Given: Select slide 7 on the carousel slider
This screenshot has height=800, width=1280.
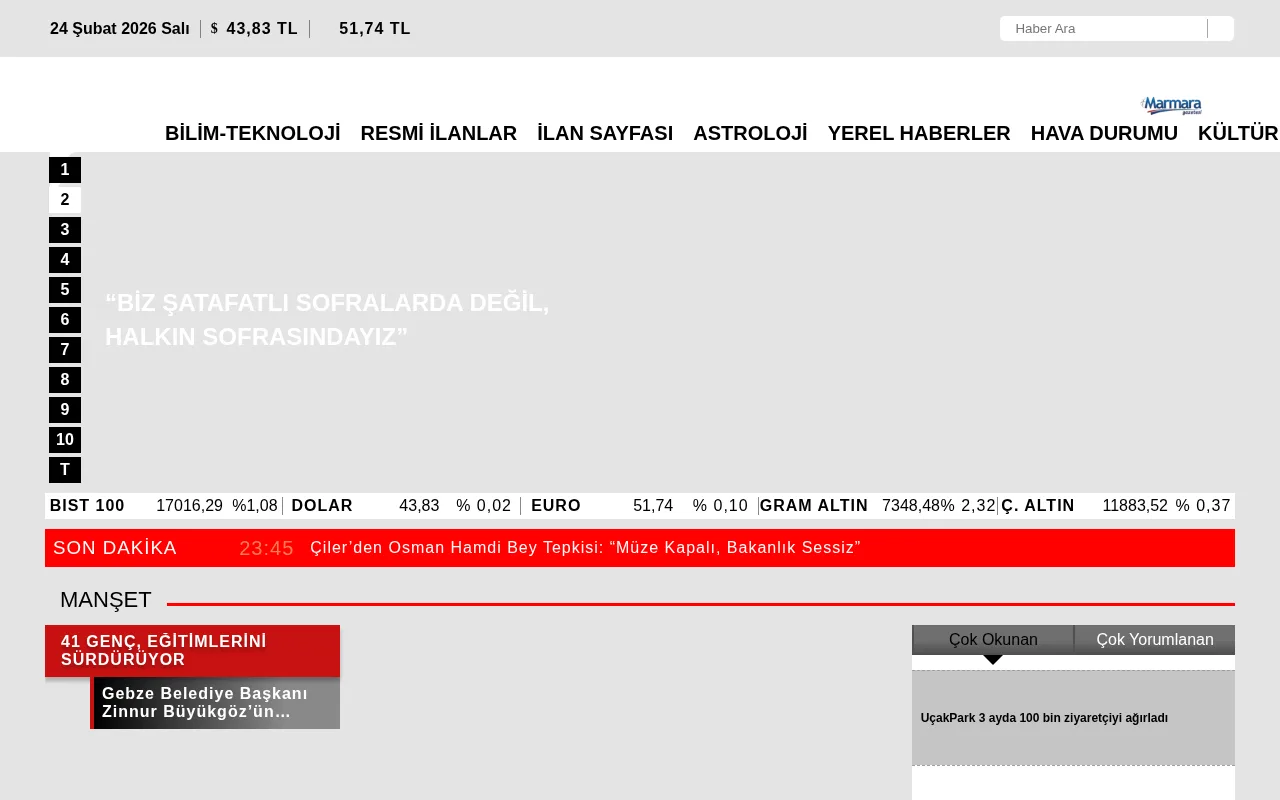Looking at the screenshot, I should (65, 350).
